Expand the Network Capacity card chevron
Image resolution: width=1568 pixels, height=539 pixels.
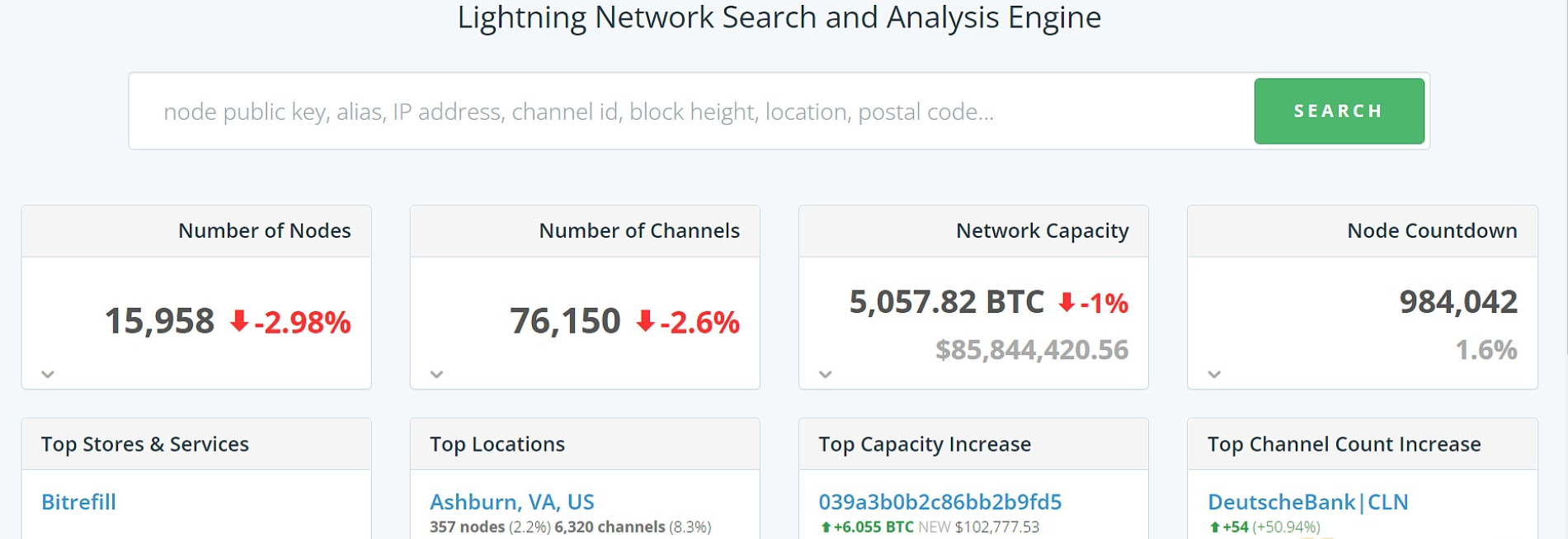(826, 375)
